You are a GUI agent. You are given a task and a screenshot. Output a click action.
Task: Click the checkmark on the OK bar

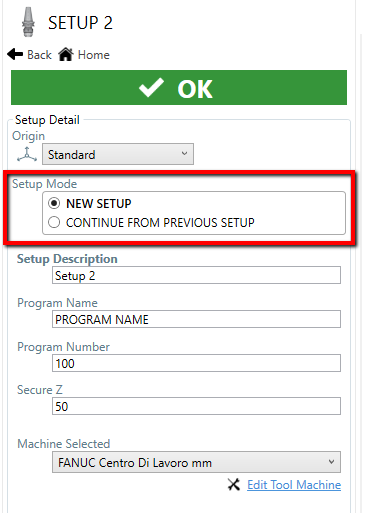tap(151, 88)
